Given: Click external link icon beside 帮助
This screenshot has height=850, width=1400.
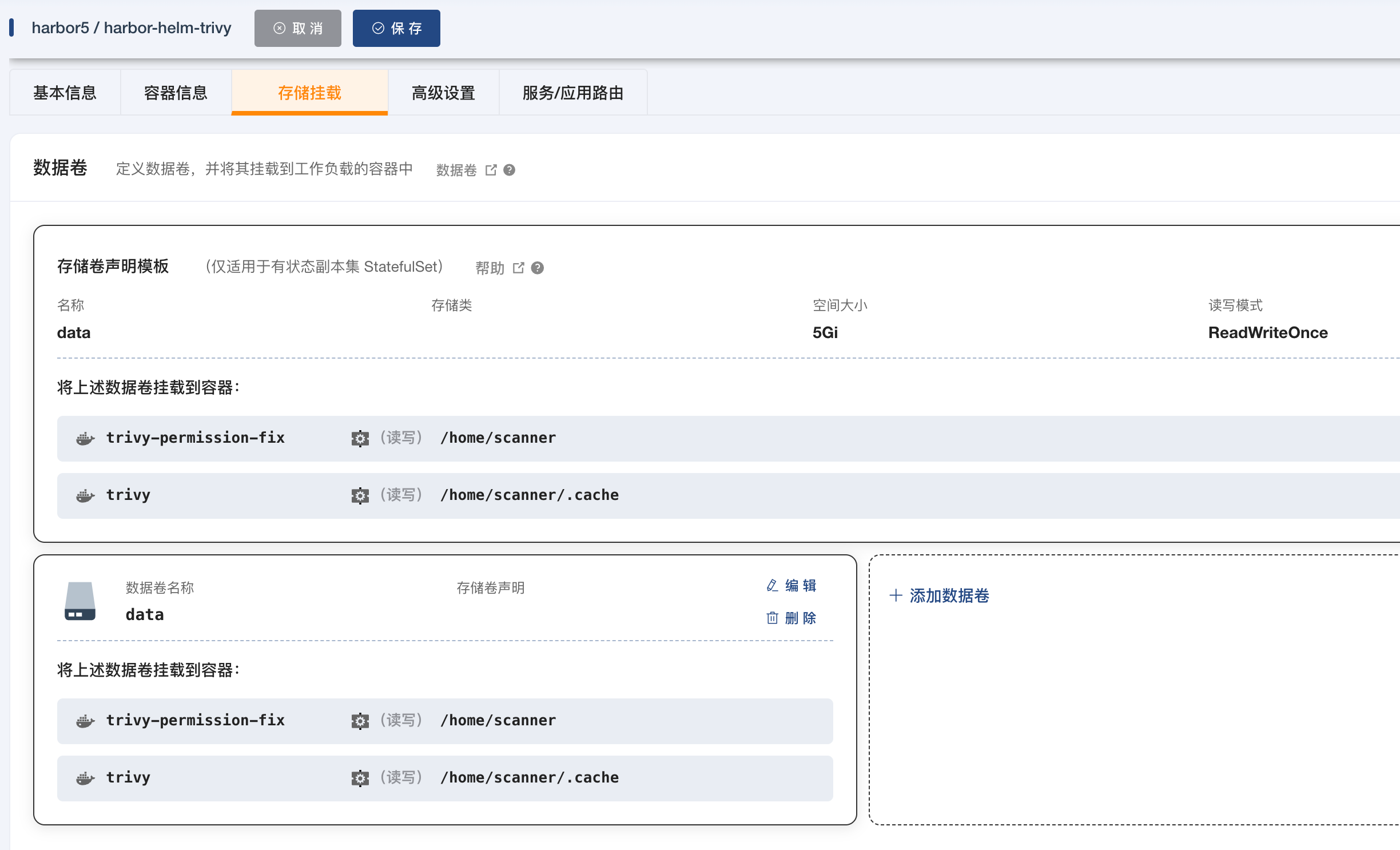Looking at the screenshot, I should tap(518, 268).
